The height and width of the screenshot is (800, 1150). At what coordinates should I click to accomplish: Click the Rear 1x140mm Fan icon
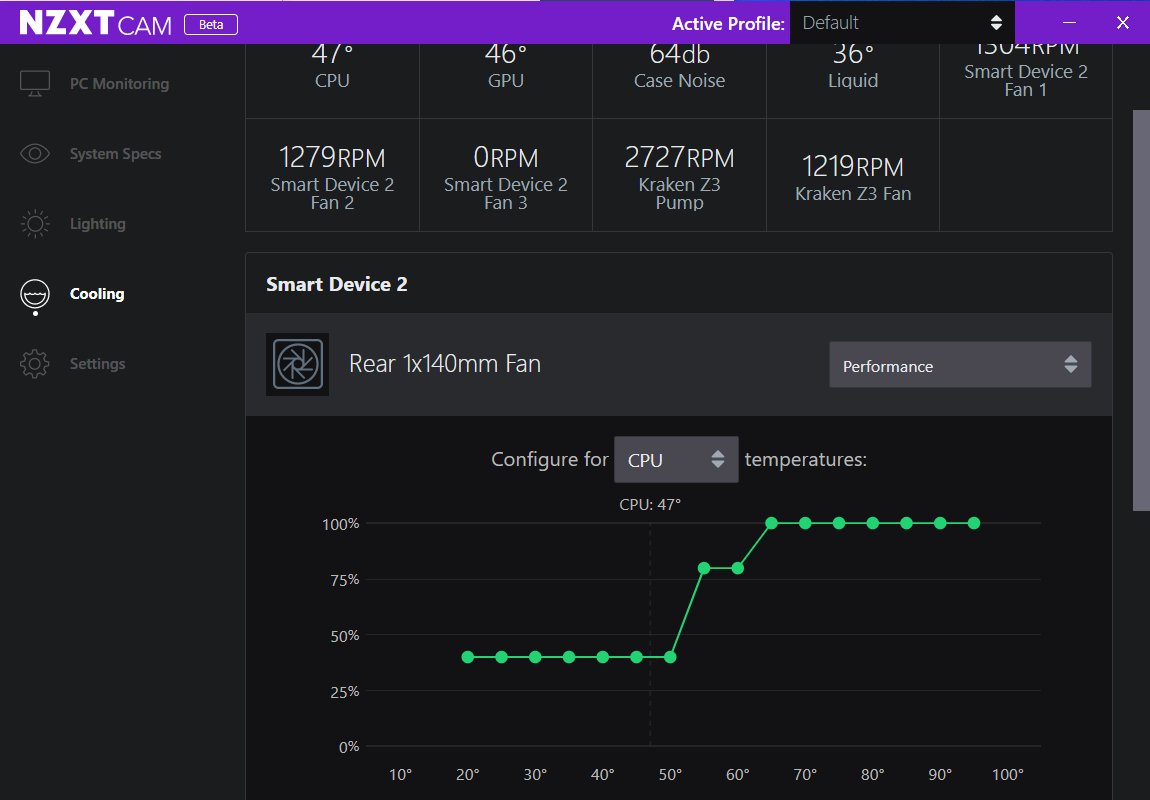pyautogui.click(x=297, y=364)
